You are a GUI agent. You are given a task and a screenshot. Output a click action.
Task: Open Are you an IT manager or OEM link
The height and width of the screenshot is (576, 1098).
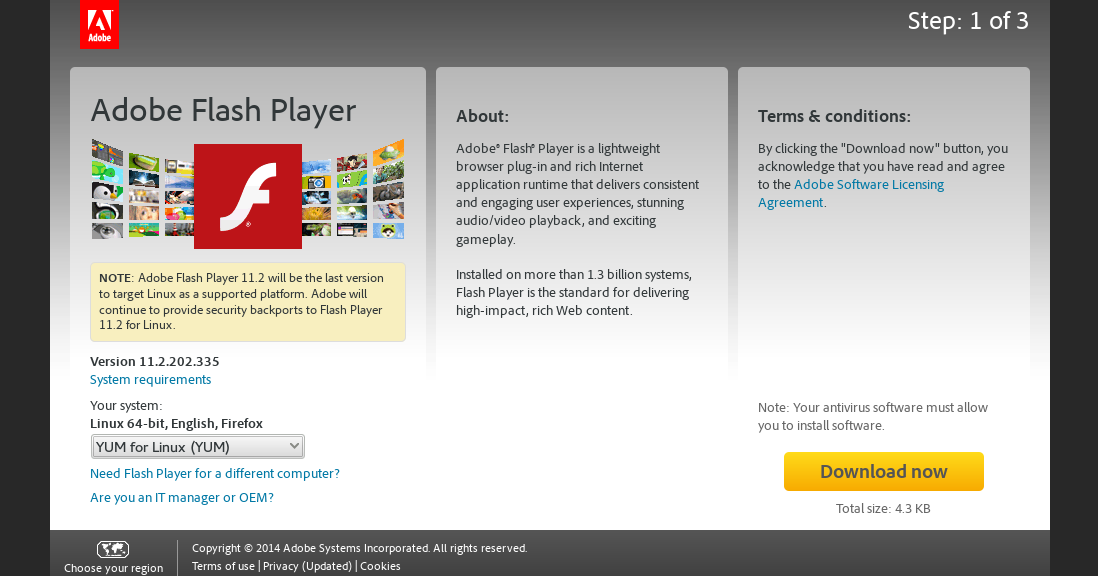(x=182, y=498)
